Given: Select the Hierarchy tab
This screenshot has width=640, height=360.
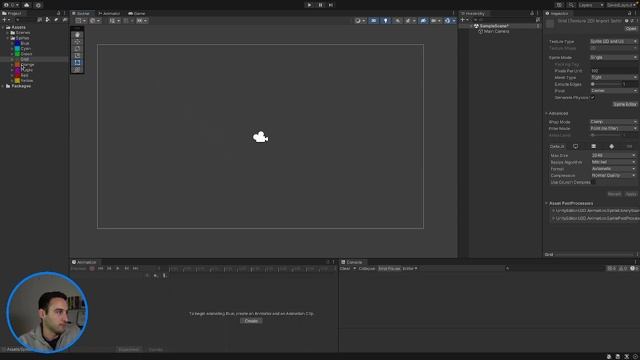Looking at the screenshot, I should (473, 13).
